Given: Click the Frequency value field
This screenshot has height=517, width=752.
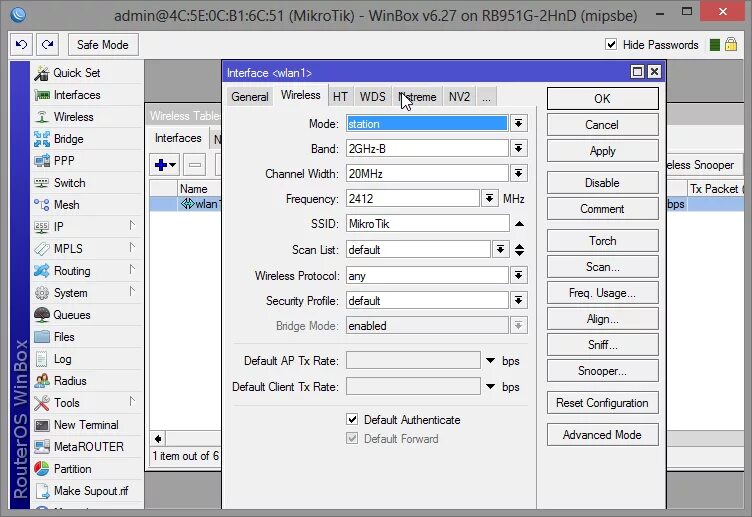Looking at the screenshot, I should 412,199.
